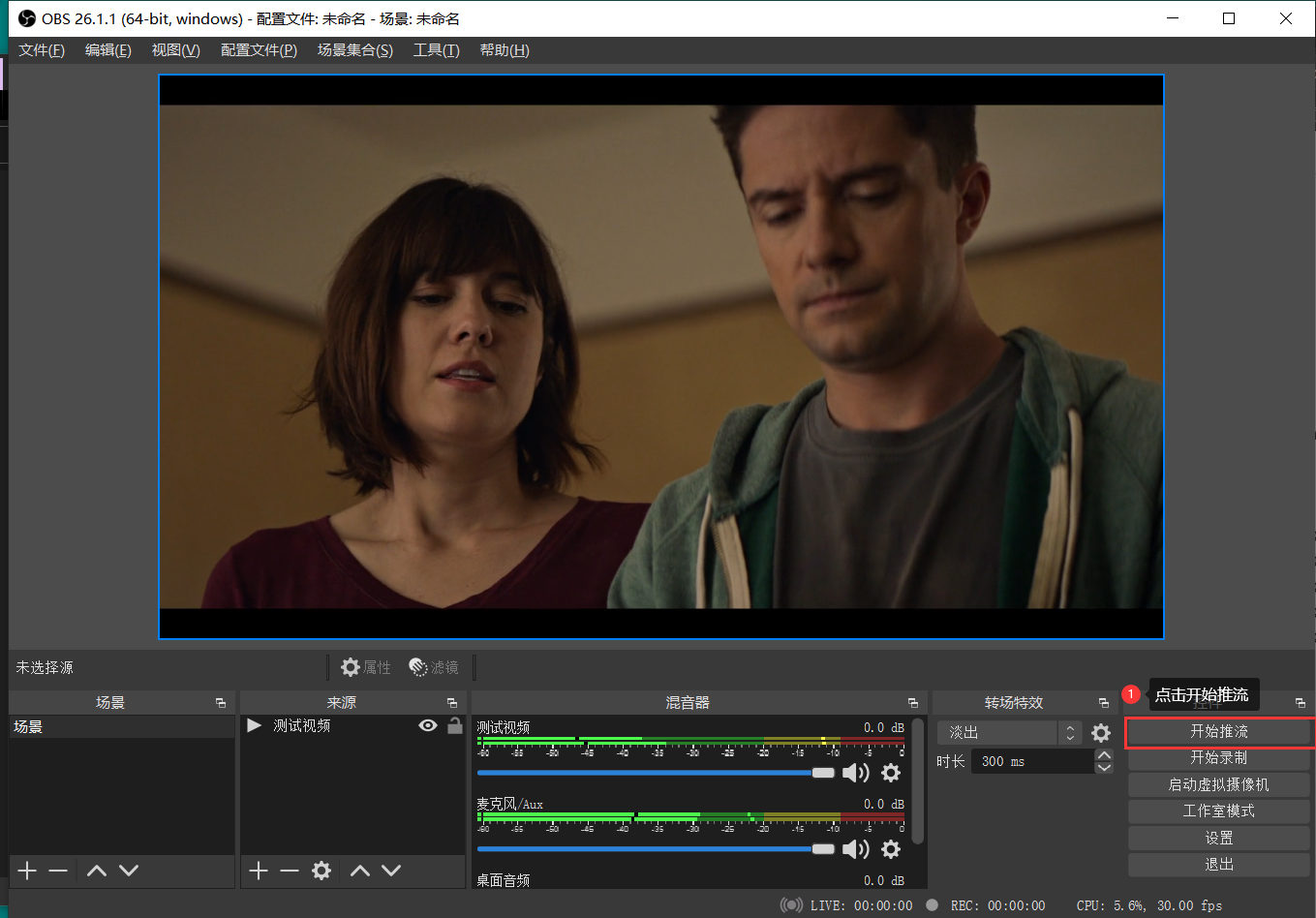Viewport: 1316px width, 918px height.
Task: Click LIVE: 00:00:00 timer text
Action: coord(862,905)
